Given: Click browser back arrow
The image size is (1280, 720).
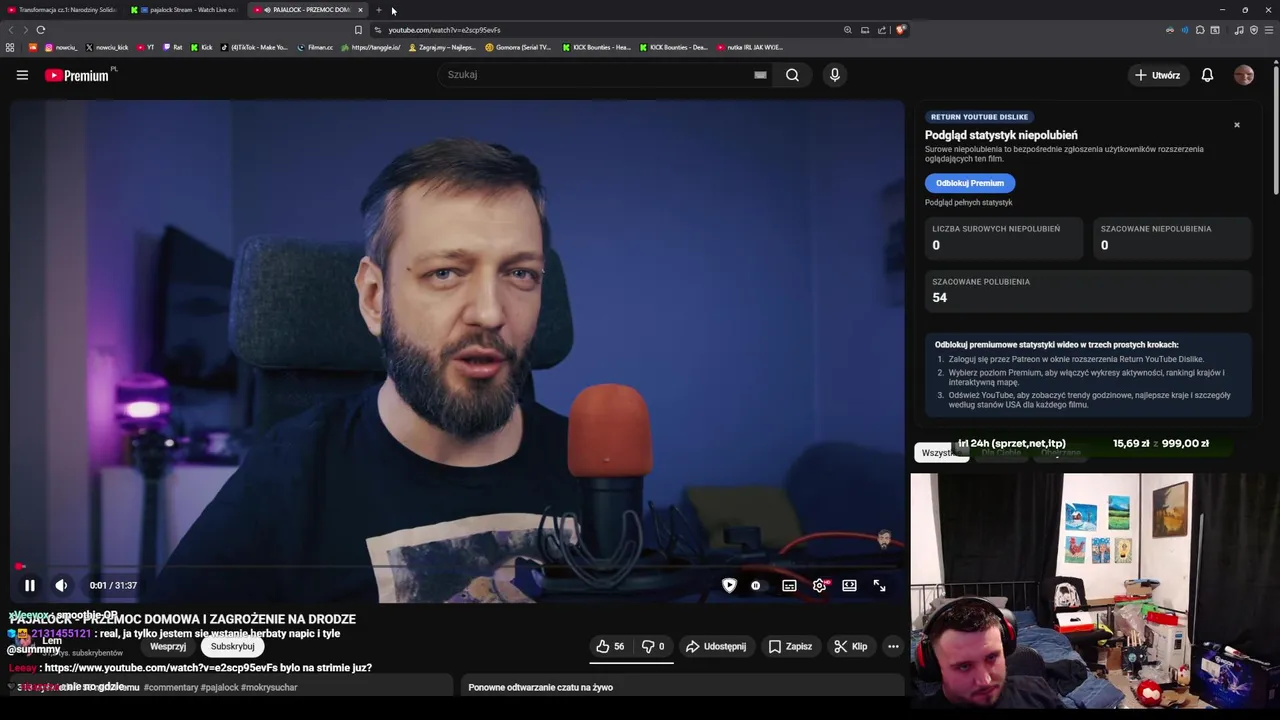Looking at the screenshot, I should point(12,30).
